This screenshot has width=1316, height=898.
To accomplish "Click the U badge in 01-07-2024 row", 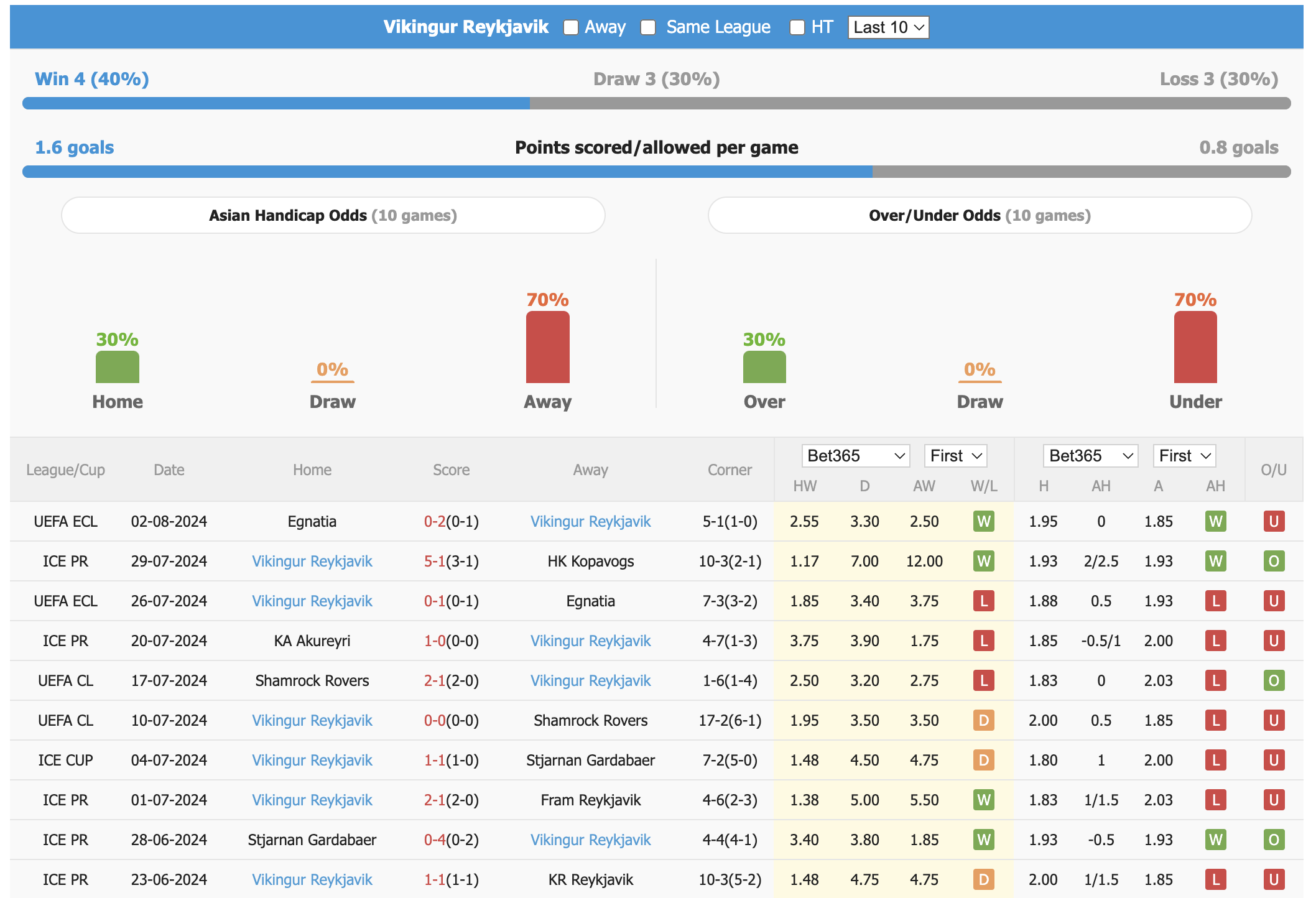I will [x=1274, y=800].
